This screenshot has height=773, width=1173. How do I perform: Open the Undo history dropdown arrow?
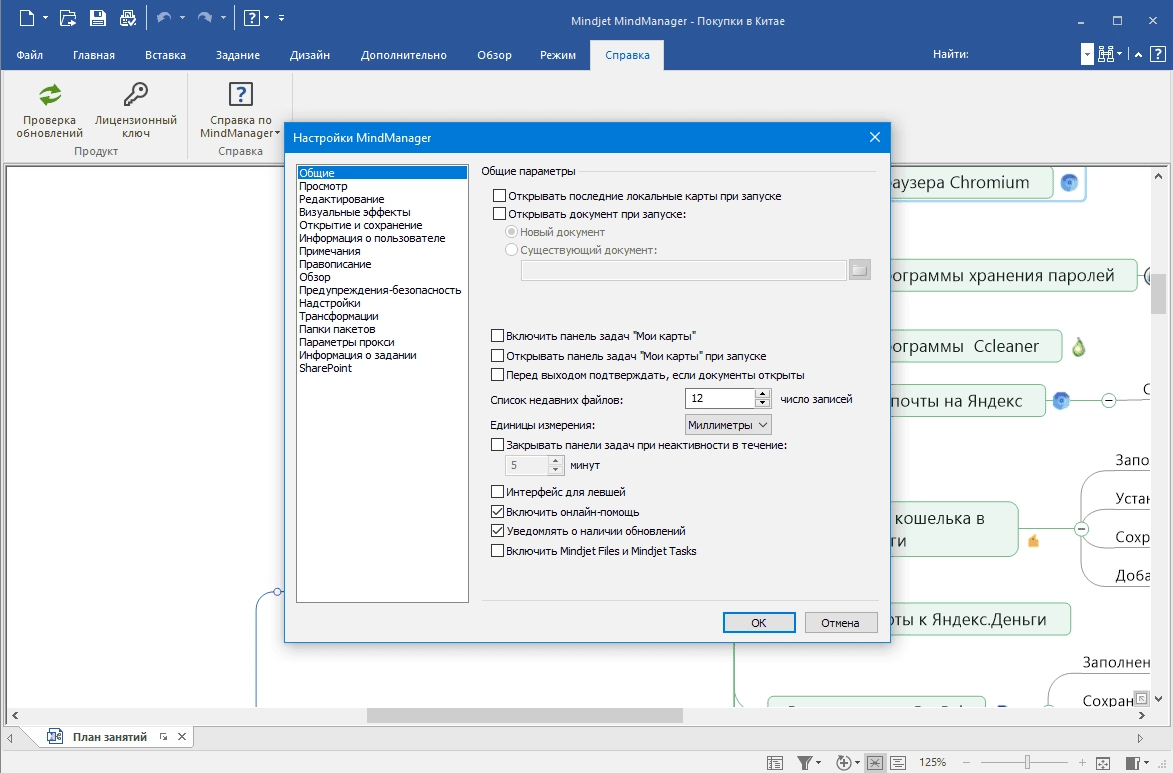(183, 18)
